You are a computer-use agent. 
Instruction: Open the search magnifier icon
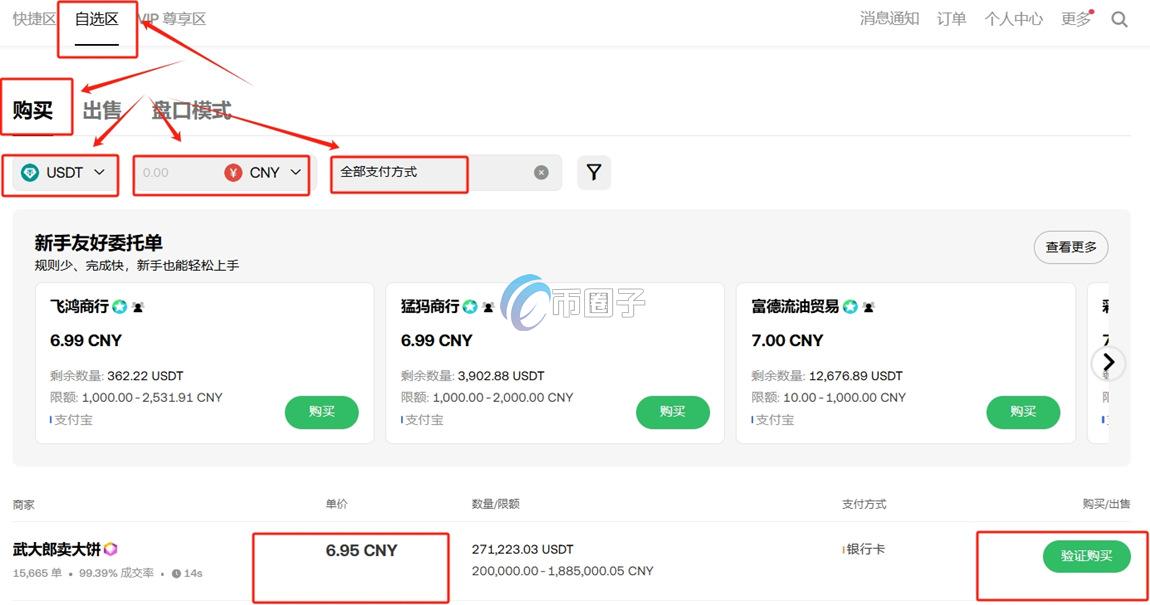click(x=1119, y=18)
